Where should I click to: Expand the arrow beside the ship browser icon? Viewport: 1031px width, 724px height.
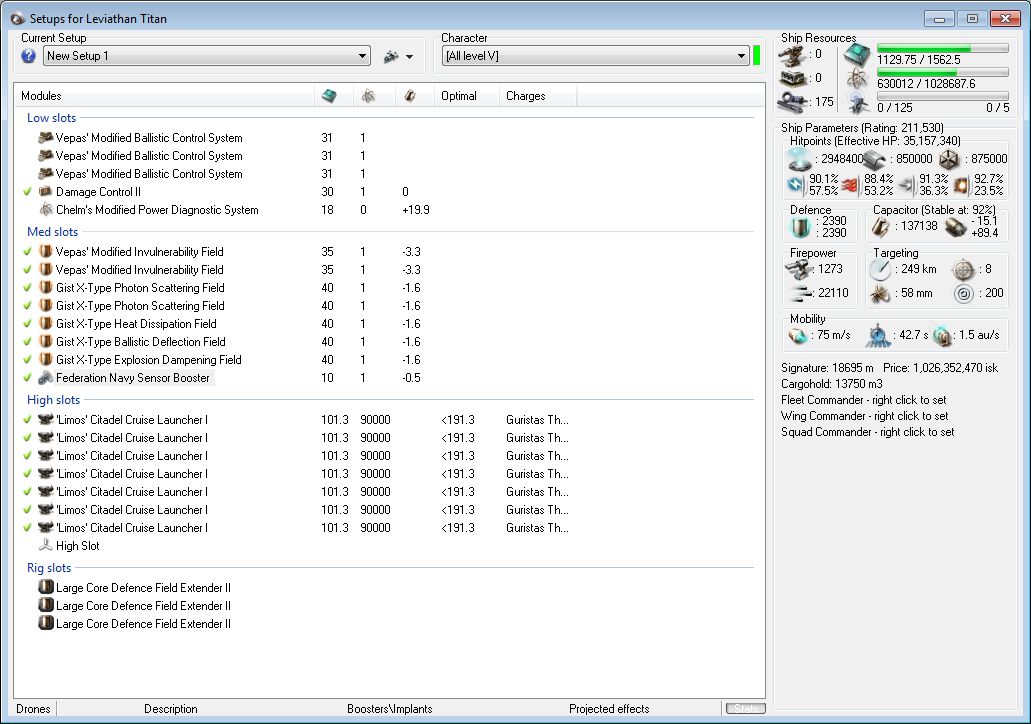(x=409, y=57)
